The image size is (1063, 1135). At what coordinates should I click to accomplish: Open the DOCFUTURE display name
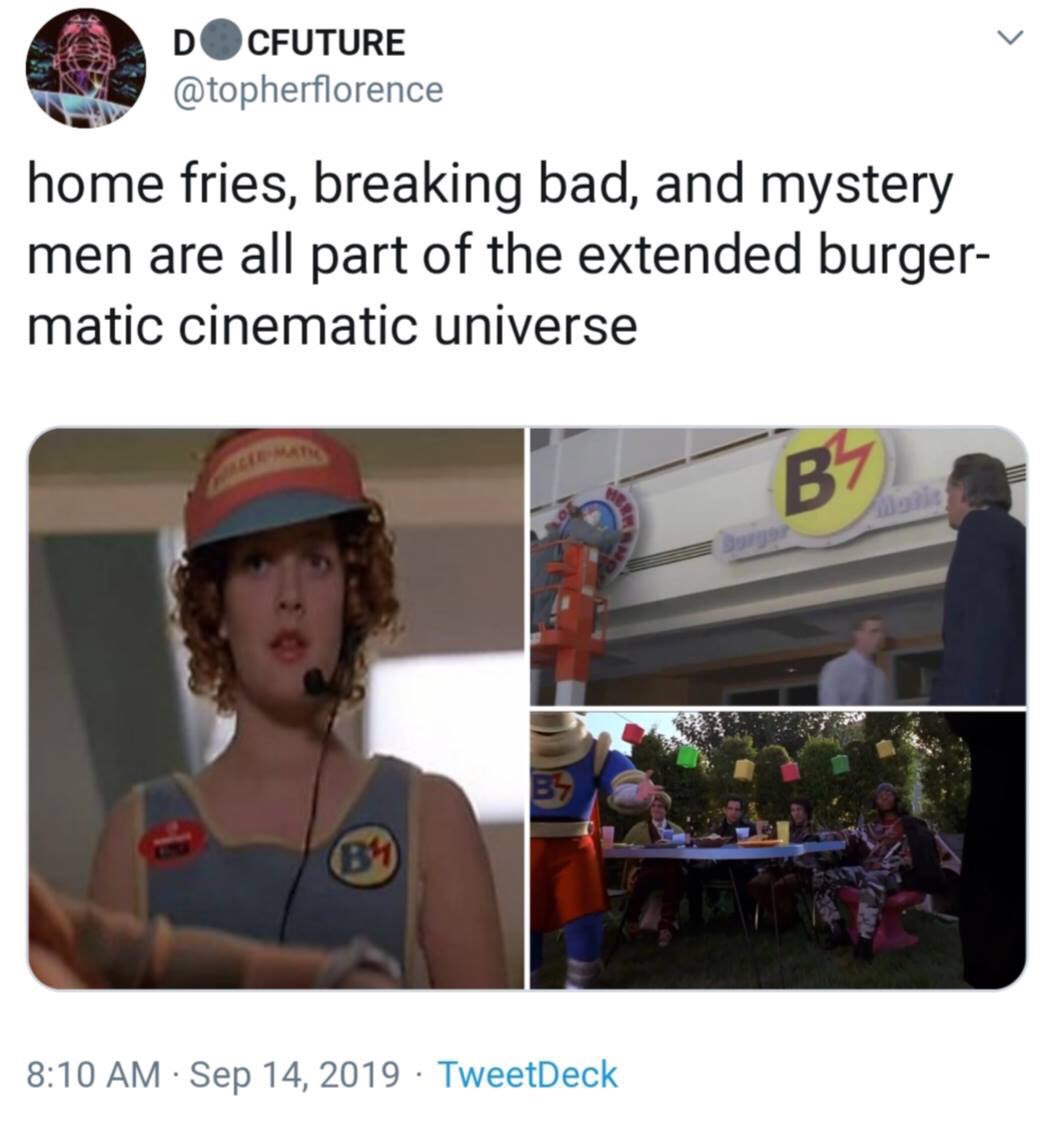click(x=288, y=43)
